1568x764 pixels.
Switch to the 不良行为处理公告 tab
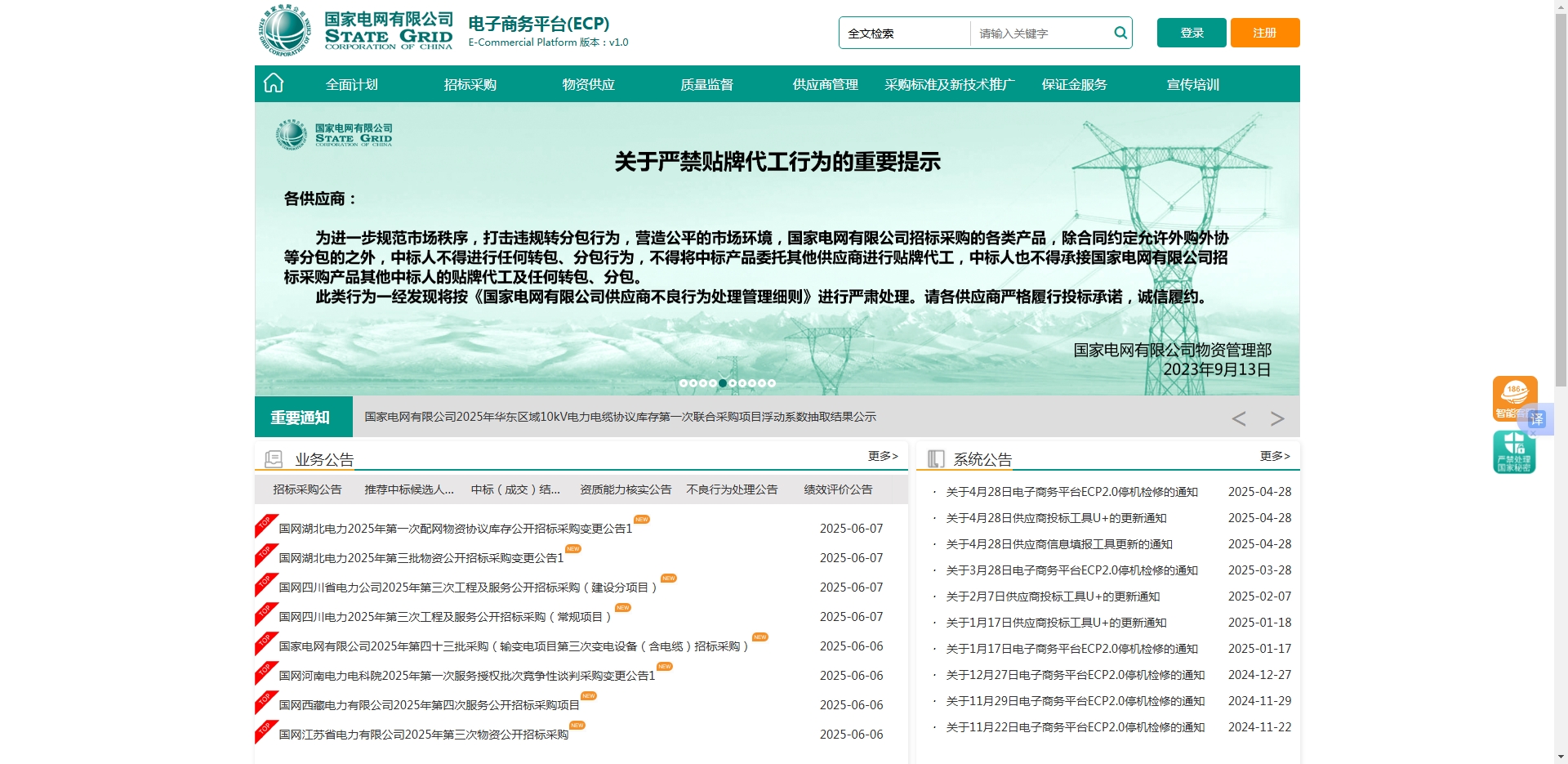coord(732,489)
